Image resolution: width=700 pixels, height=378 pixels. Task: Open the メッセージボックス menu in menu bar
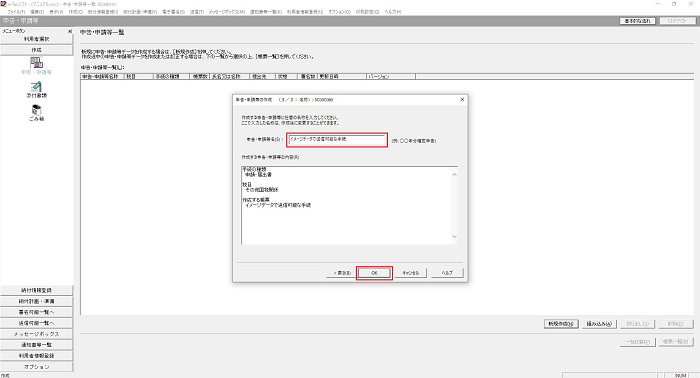pyautogui.click(x=227, y=12)
